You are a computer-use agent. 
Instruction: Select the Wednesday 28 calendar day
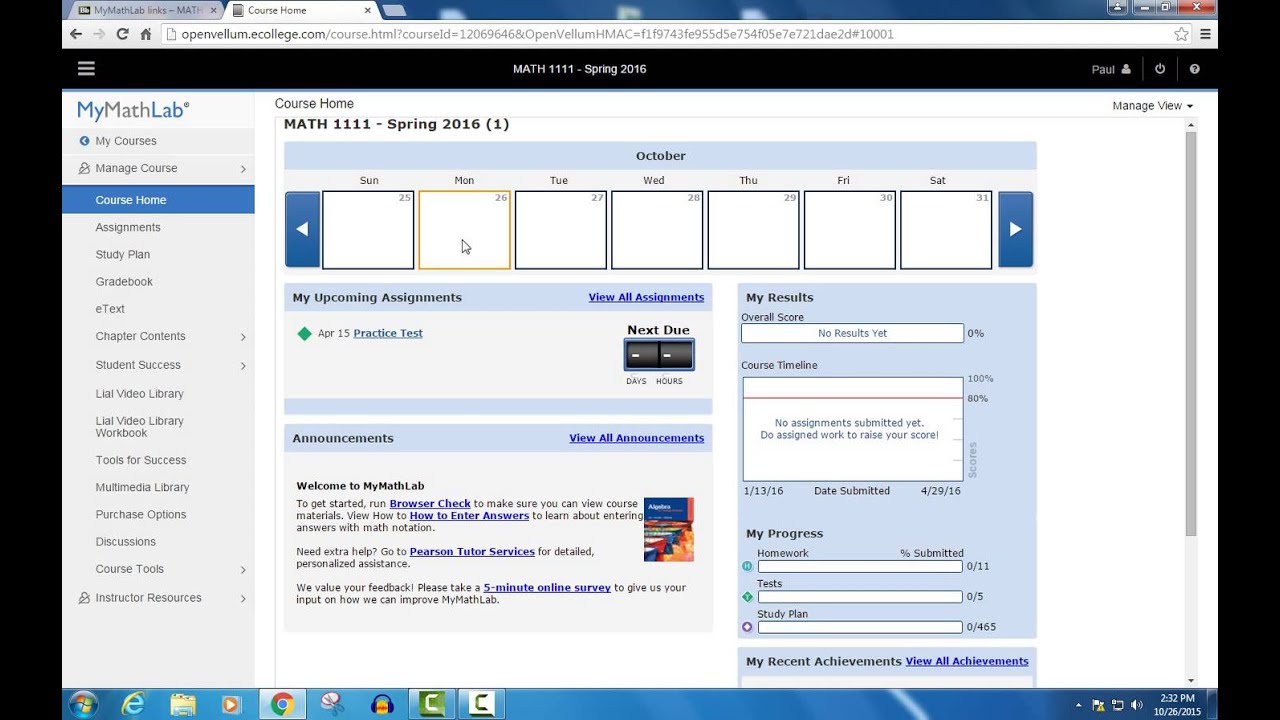[657, 230]
